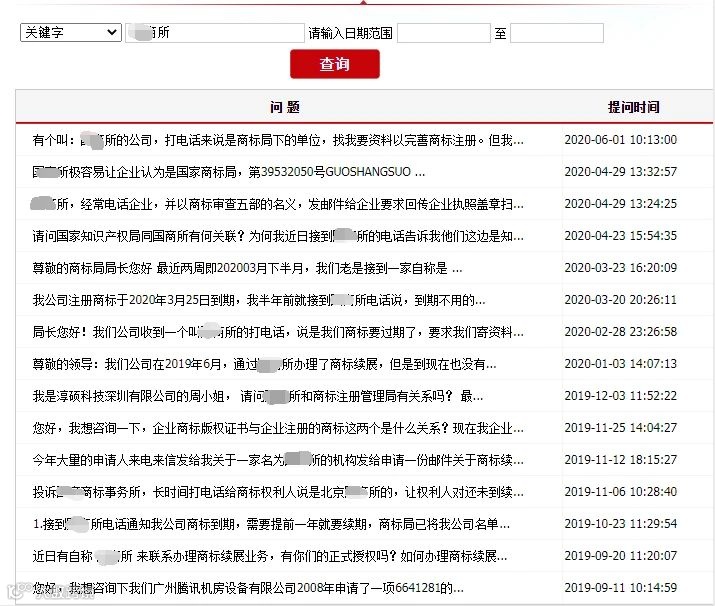
Task: Click timestamp 2020-04-29 13:24:25
Action: click(621, 203)
